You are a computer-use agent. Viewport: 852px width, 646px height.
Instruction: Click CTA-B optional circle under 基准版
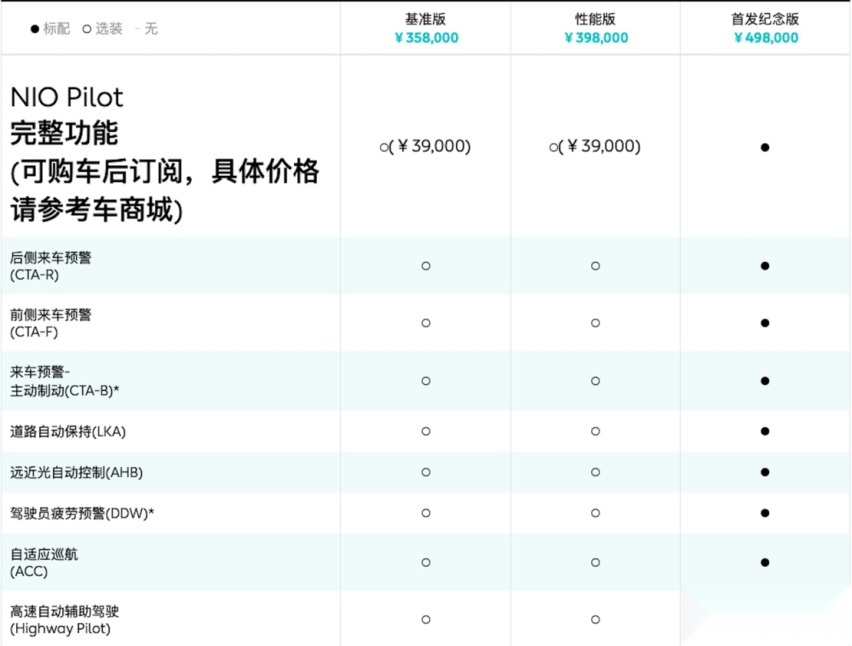[426, 381]
